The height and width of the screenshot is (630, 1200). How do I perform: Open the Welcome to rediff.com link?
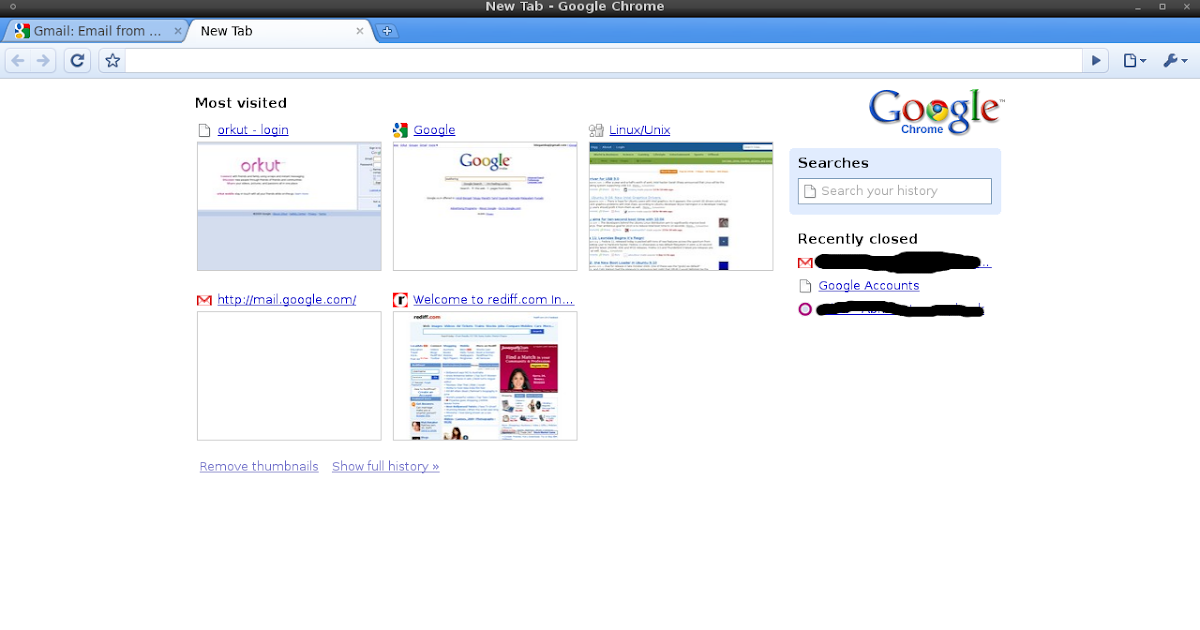[493, 299]
